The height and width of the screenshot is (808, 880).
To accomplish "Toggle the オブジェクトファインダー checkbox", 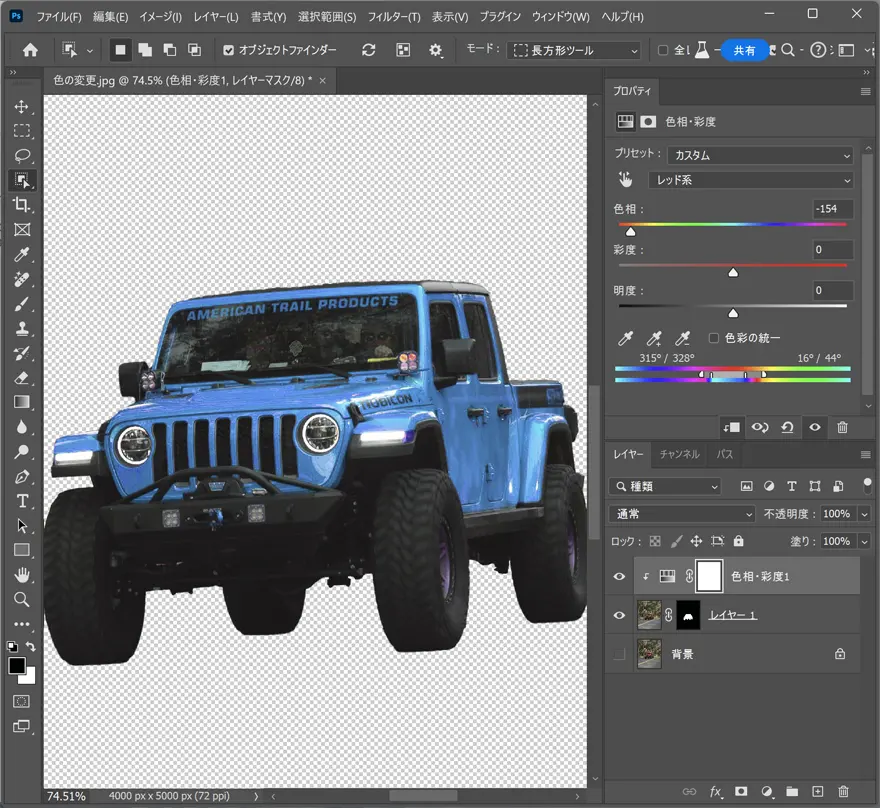I will click(228, 50).
